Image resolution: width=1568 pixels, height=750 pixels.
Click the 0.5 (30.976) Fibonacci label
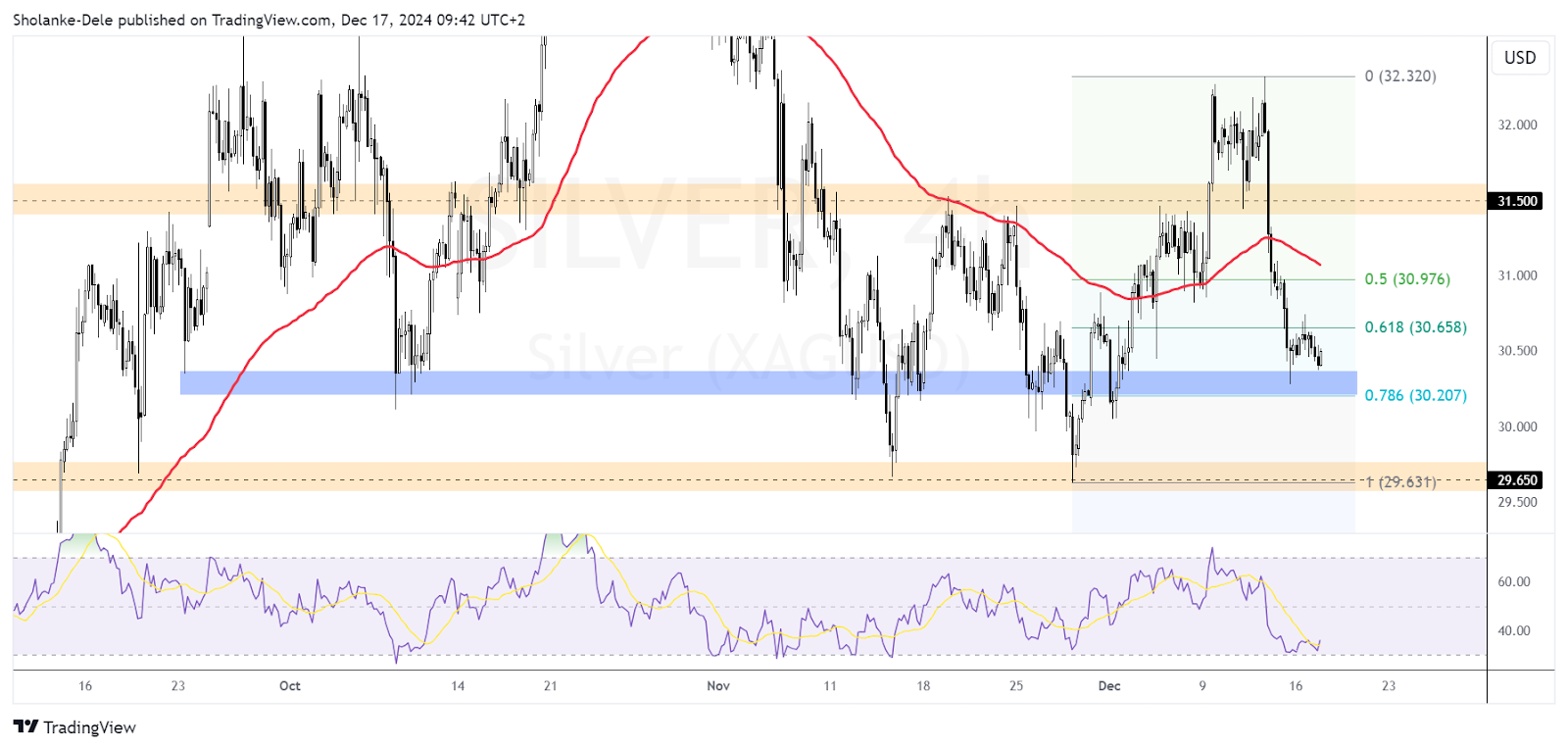pyautogui.click(x=1407, y=279)
